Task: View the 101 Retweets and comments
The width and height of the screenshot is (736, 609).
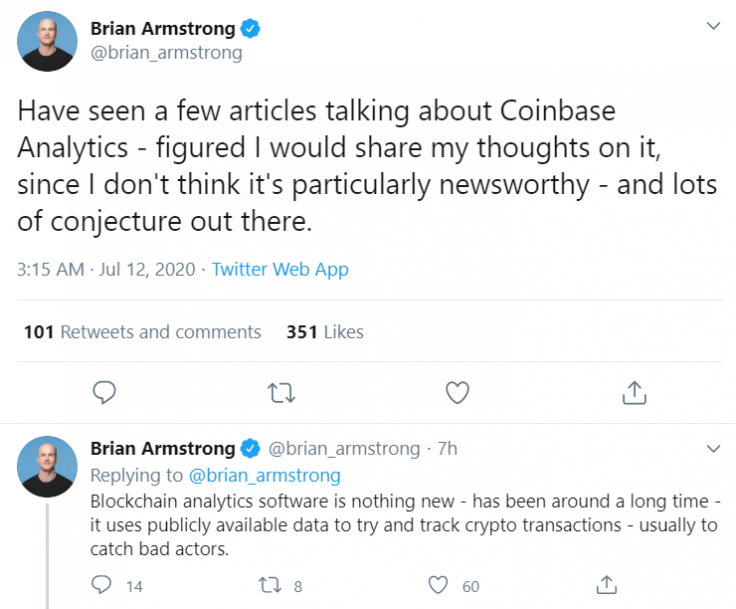Action: point(142,332)
